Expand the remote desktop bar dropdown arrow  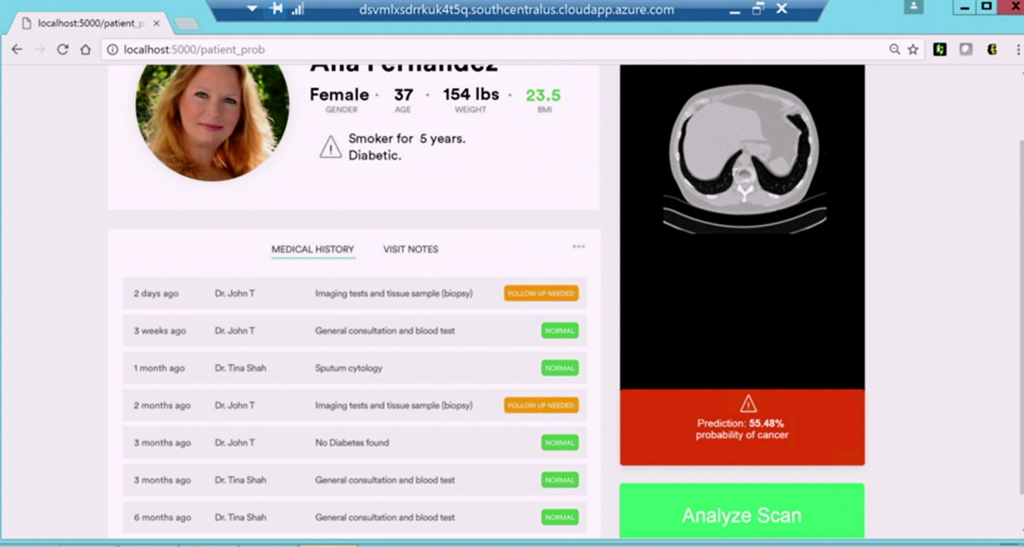[252, 9]
